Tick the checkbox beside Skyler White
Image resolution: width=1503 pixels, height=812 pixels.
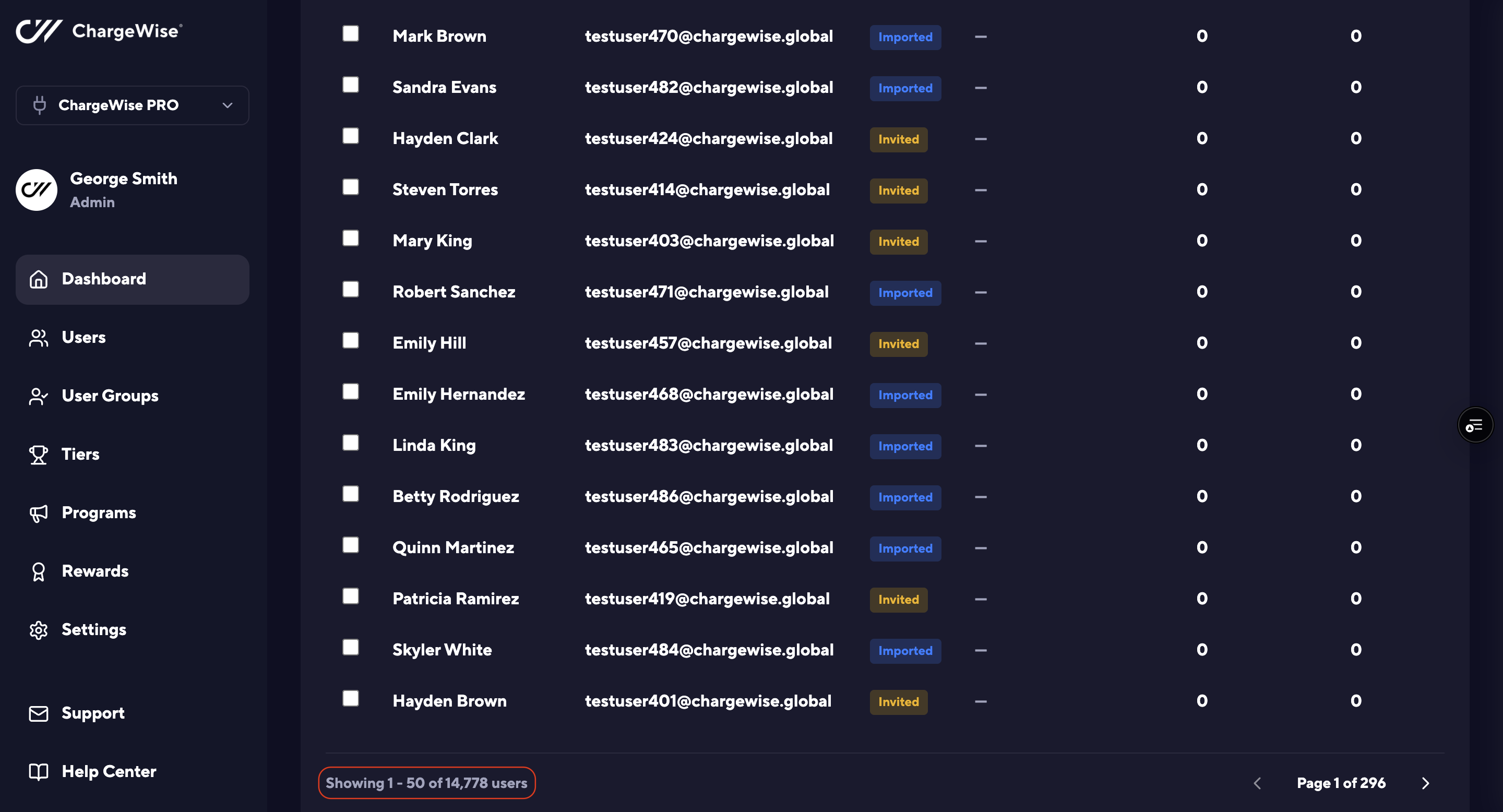pyautogui.click(x=350, y=648)
